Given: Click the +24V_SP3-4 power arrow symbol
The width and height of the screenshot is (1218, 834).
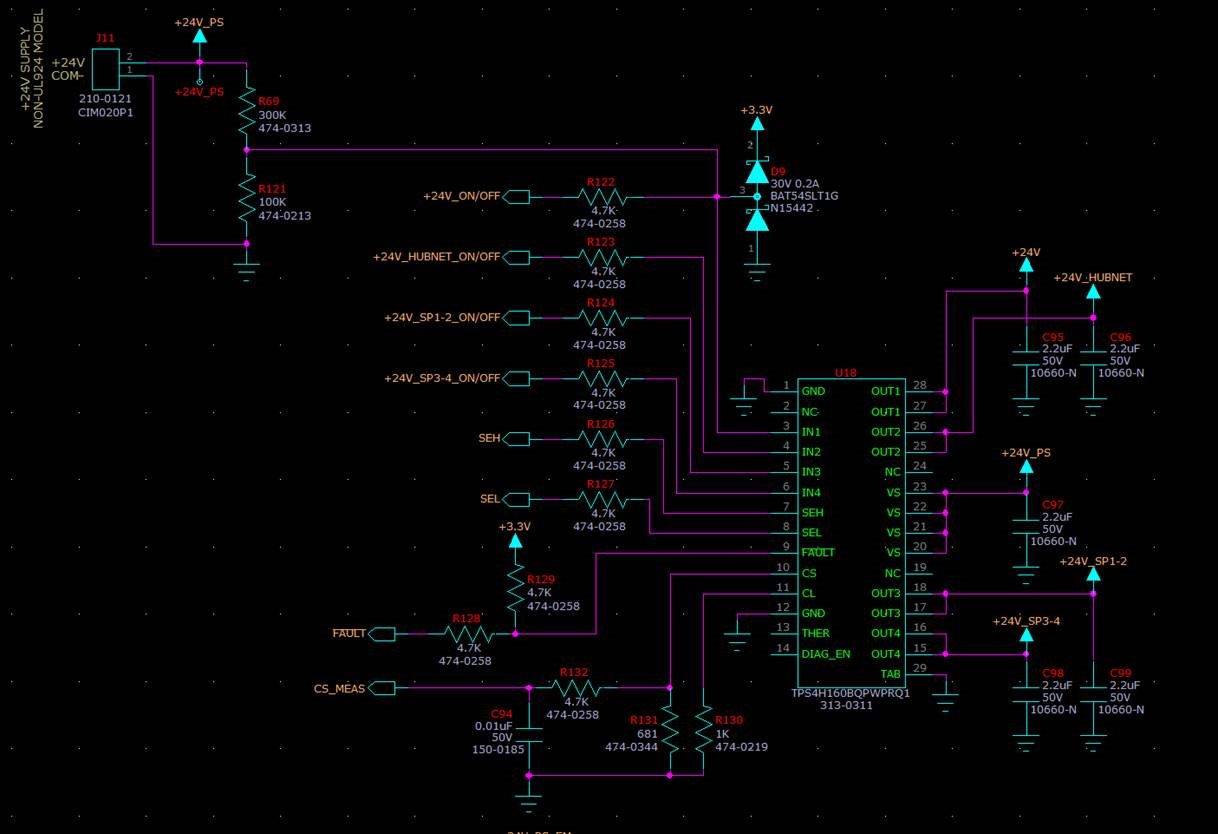Looking at the screenshot, I should click(x=1025, y=635).
